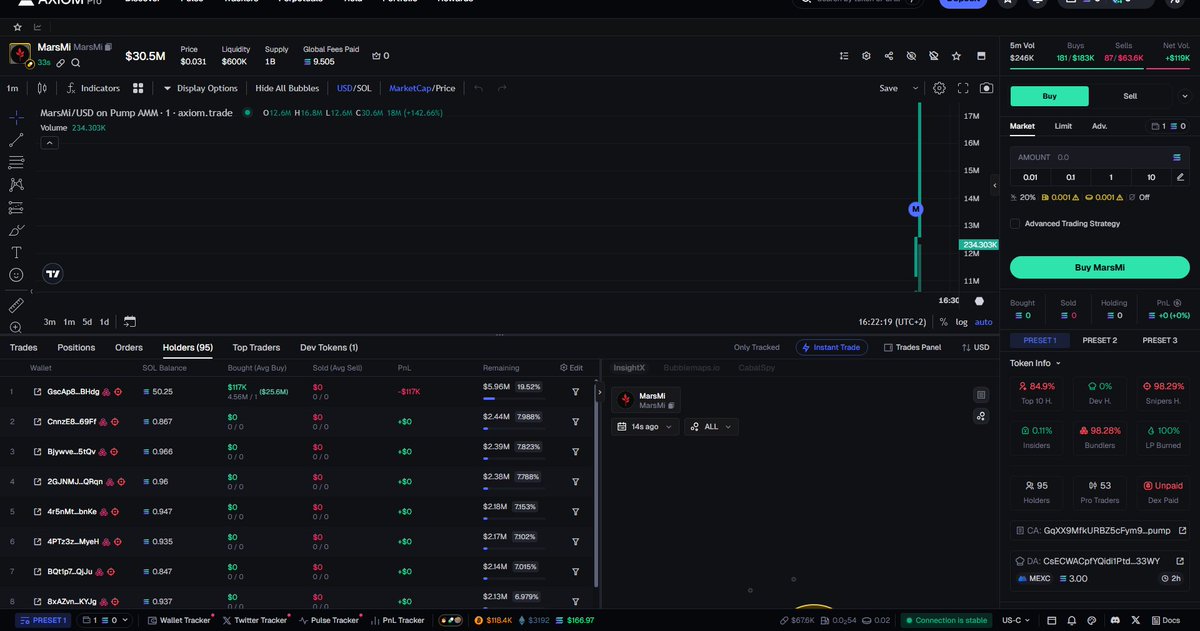Open the Fibonacci/gann lines tool
Screen dimensions: 1200x631
click(x=16, y=162)
